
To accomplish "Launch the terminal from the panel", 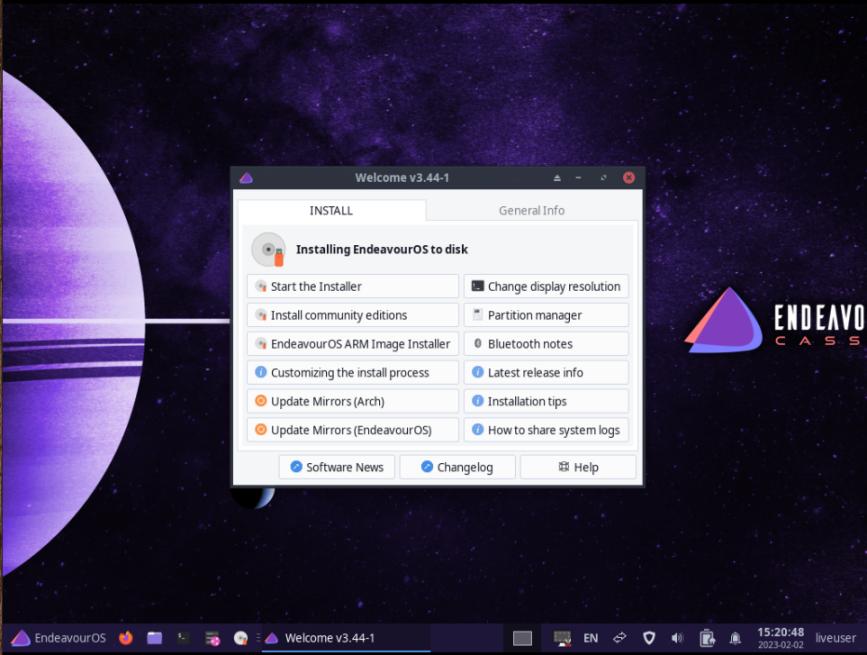I will 183,638.
